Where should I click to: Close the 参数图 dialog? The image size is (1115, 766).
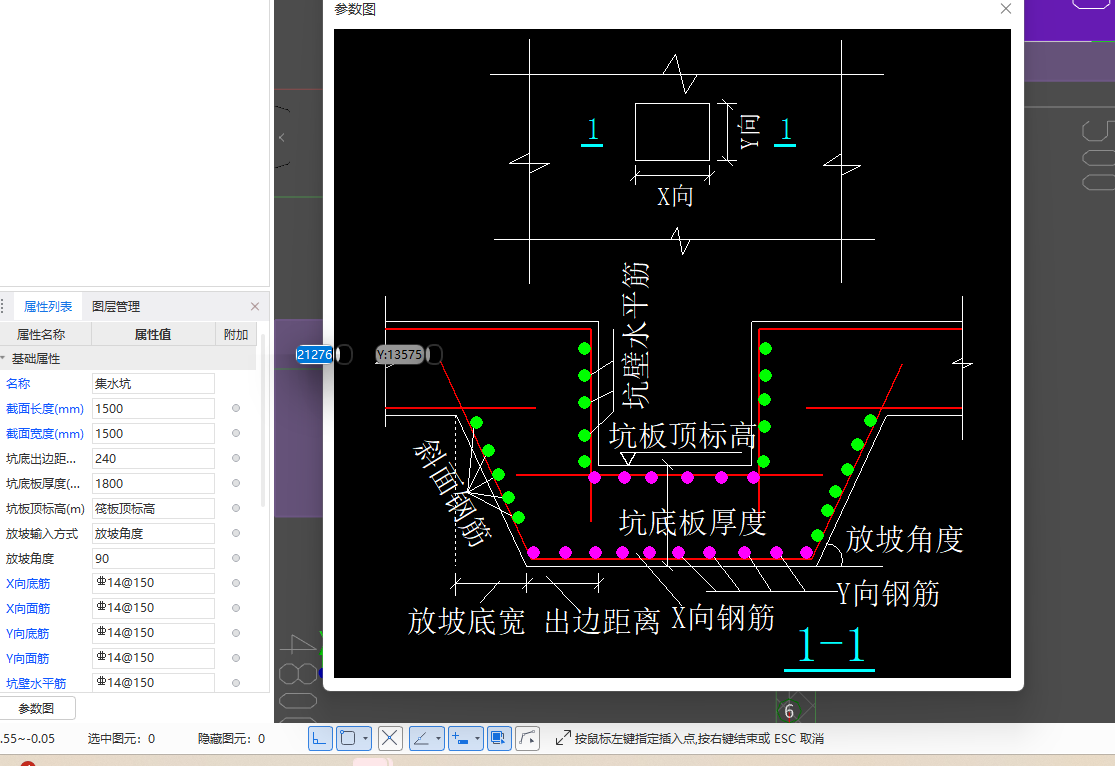1005,9
